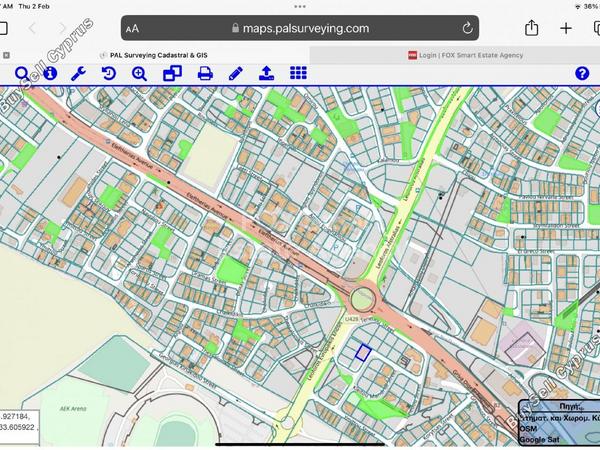Open the Safari tab overview icon
Image resolution: width=600 pixels, height=450 pixels.
pos(597,28)
